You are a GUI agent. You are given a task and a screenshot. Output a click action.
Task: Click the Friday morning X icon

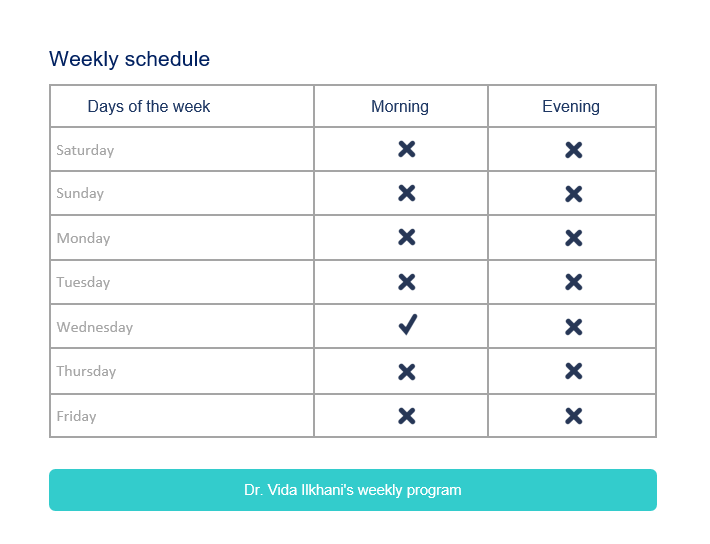(x=406, y=416)
